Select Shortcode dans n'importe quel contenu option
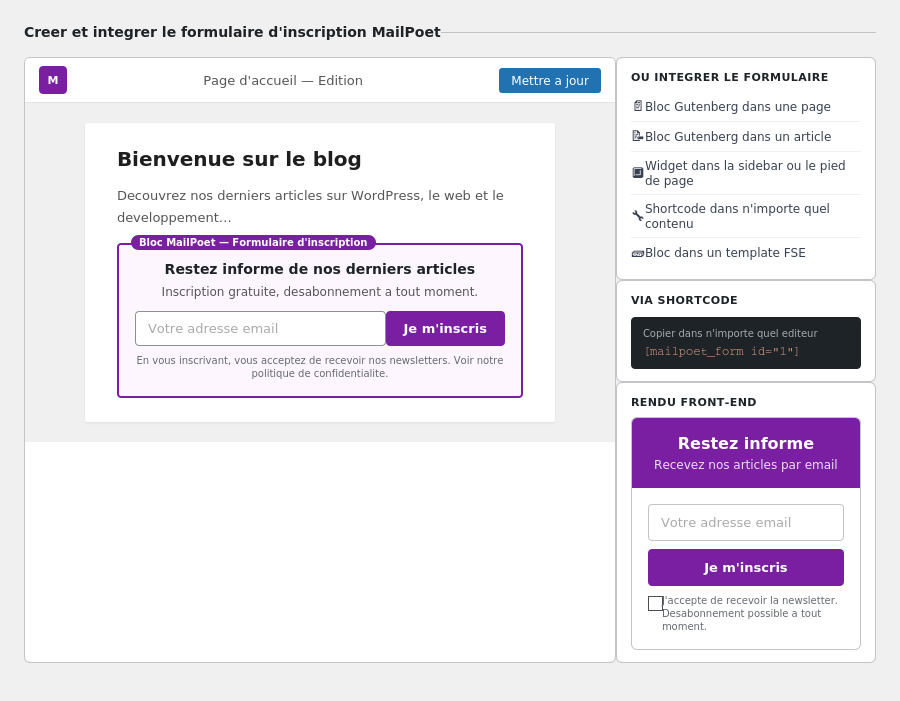 tap(746, 216)
